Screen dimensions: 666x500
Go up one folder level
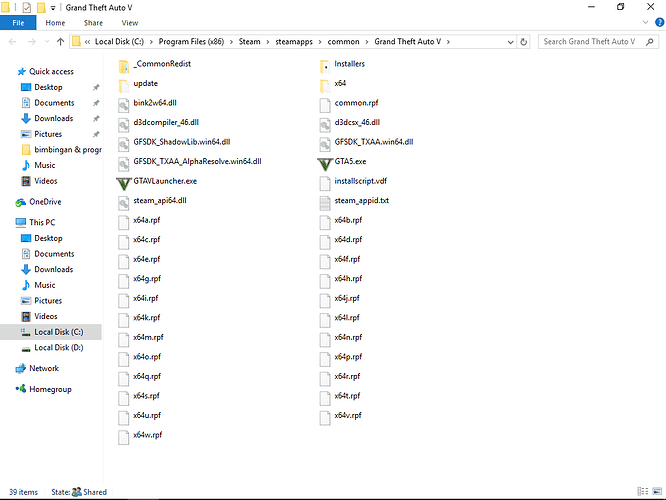[x=60, y=42]
